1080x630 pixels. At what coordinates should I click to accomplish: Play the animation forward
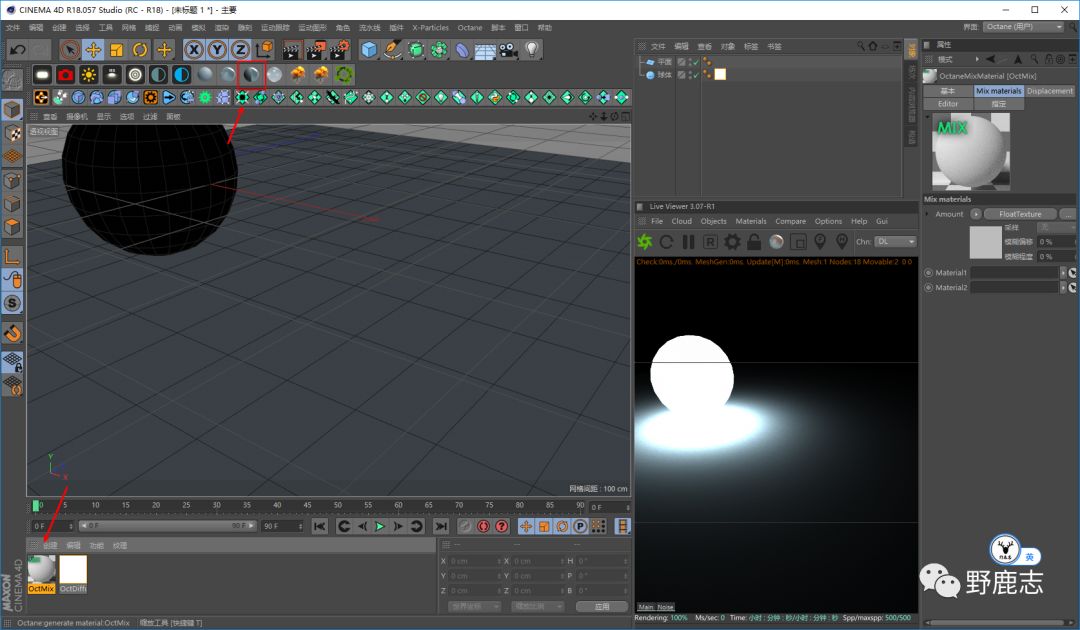[380, 526]
